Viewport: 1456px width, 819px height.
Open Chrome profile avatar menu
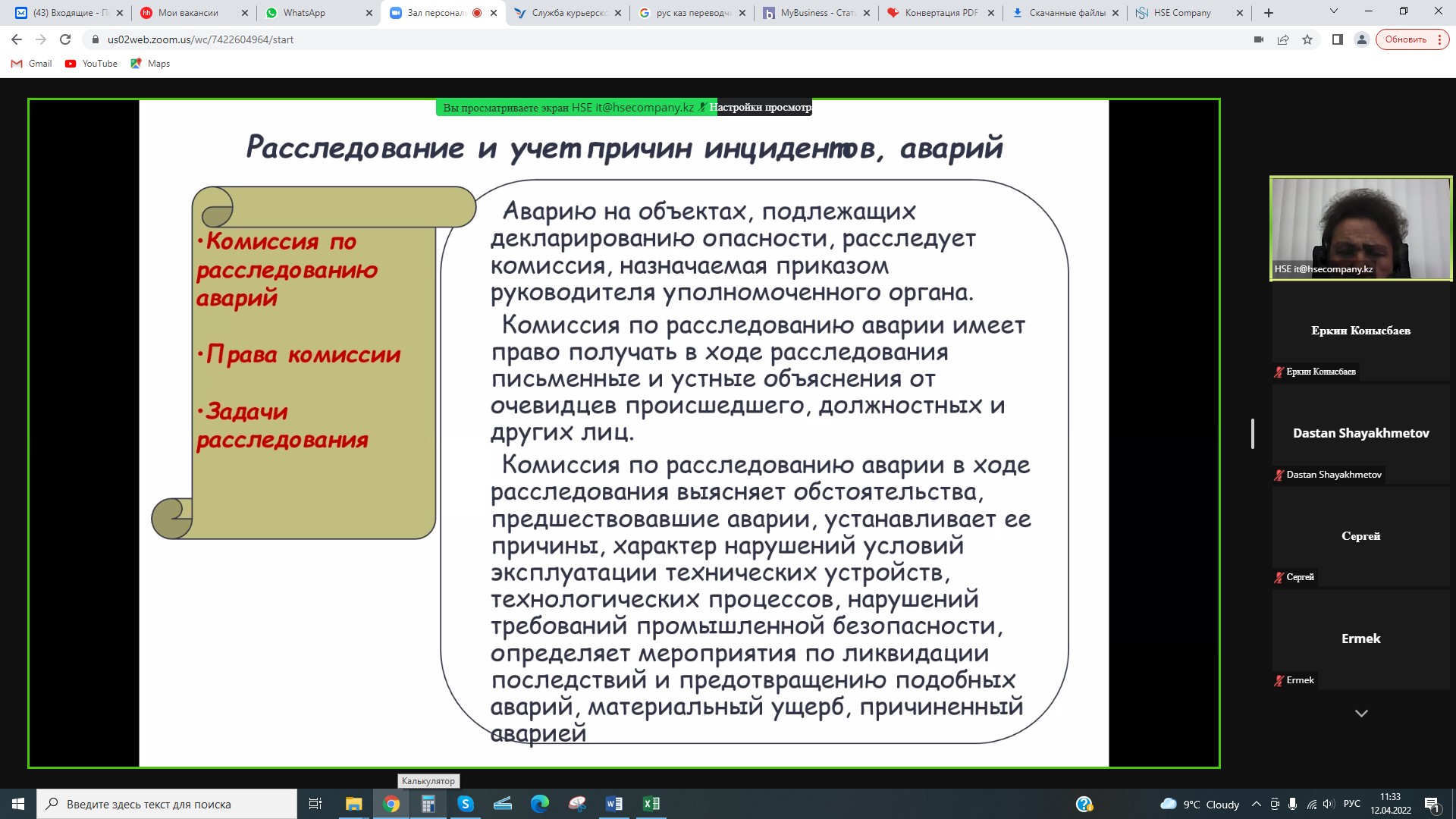click(1362, 39)
